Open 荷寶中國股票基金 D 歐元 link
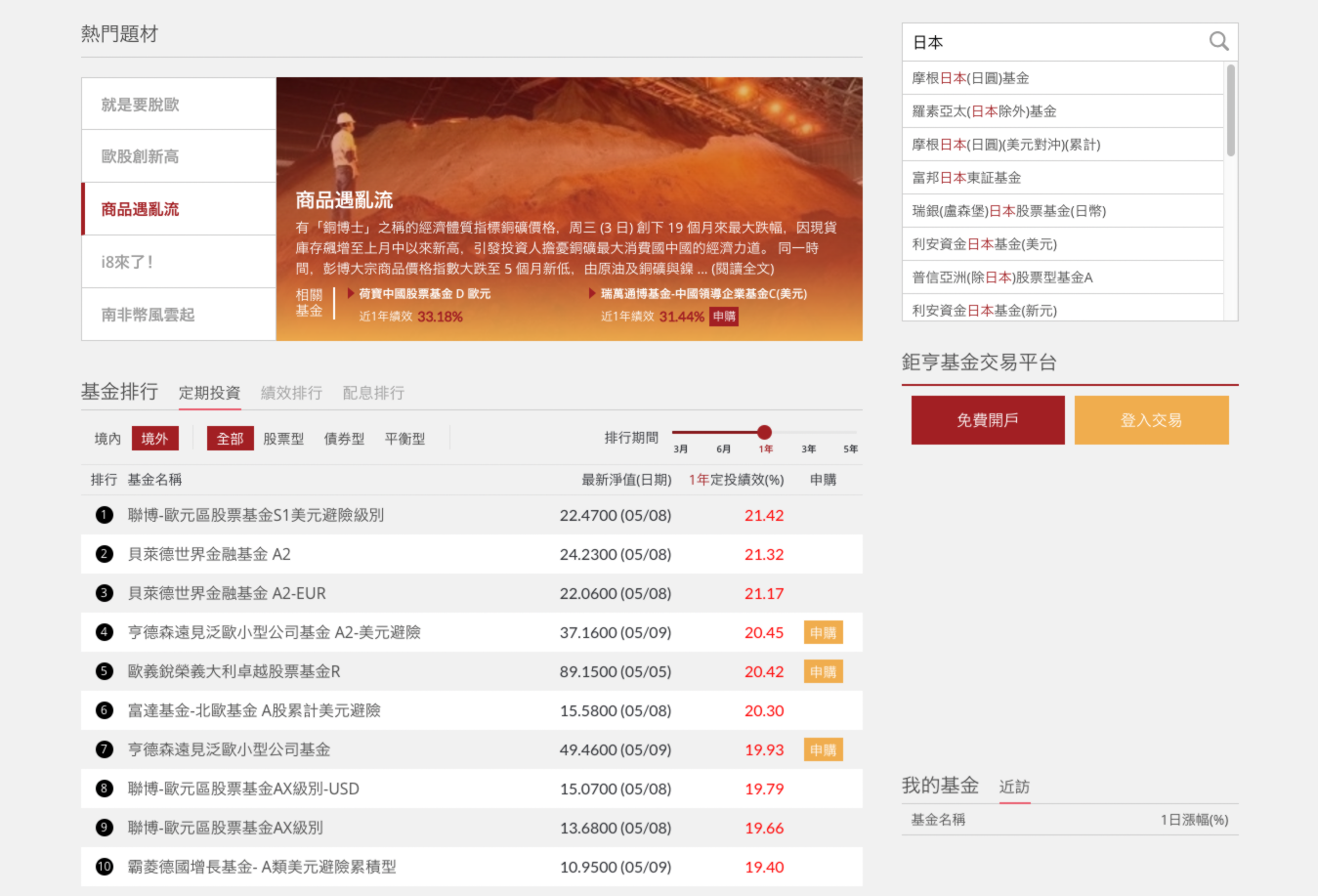 coord(424,293)
